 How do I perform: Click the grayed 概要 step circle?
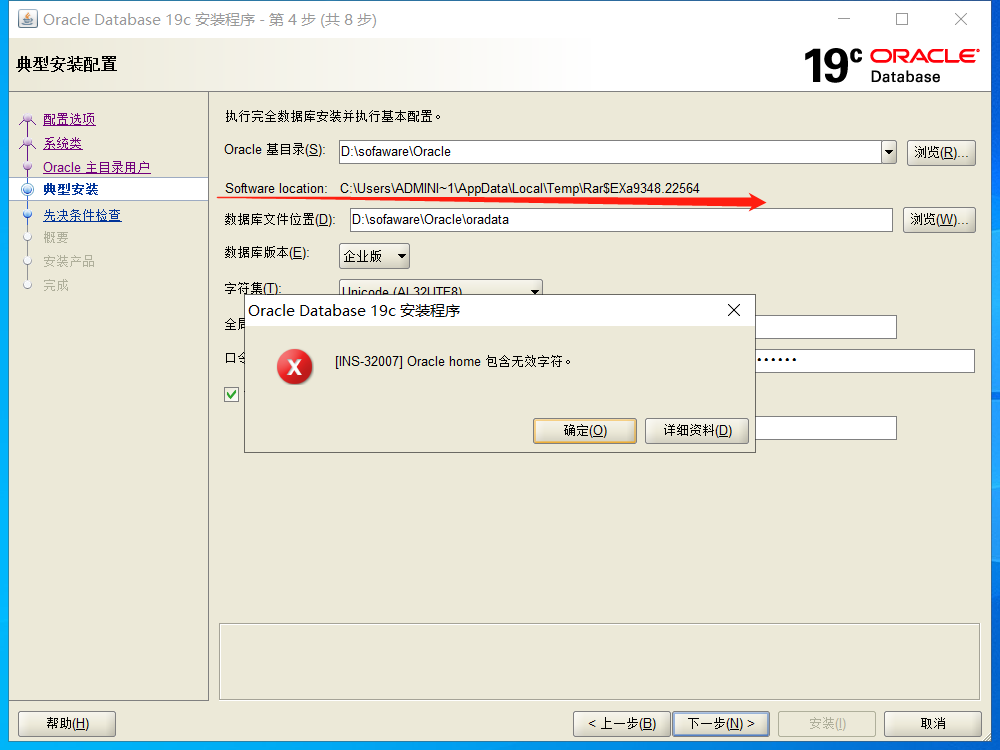click(x=27, y=237)
